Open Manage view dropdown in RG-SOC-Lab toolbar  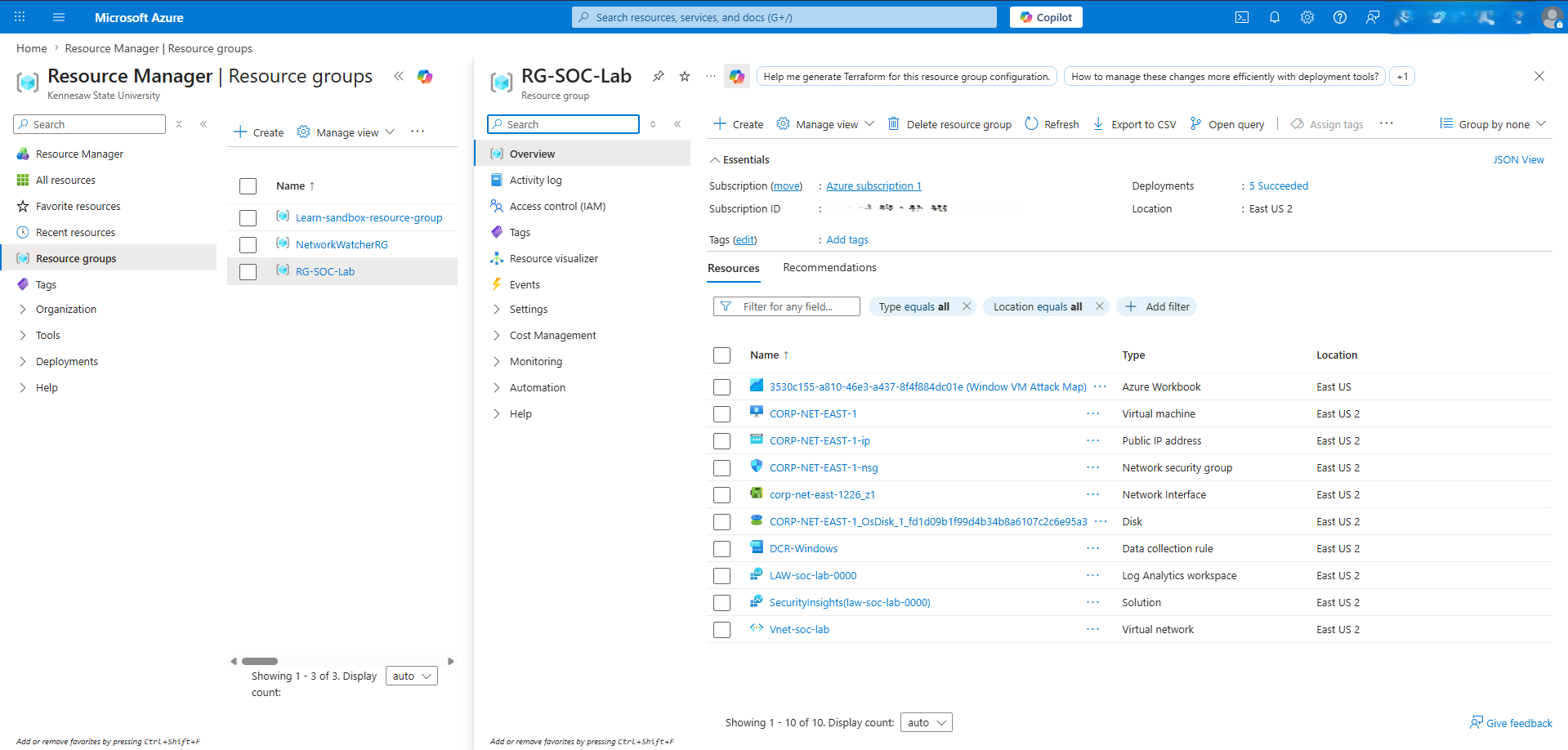[x=825, y=124]
